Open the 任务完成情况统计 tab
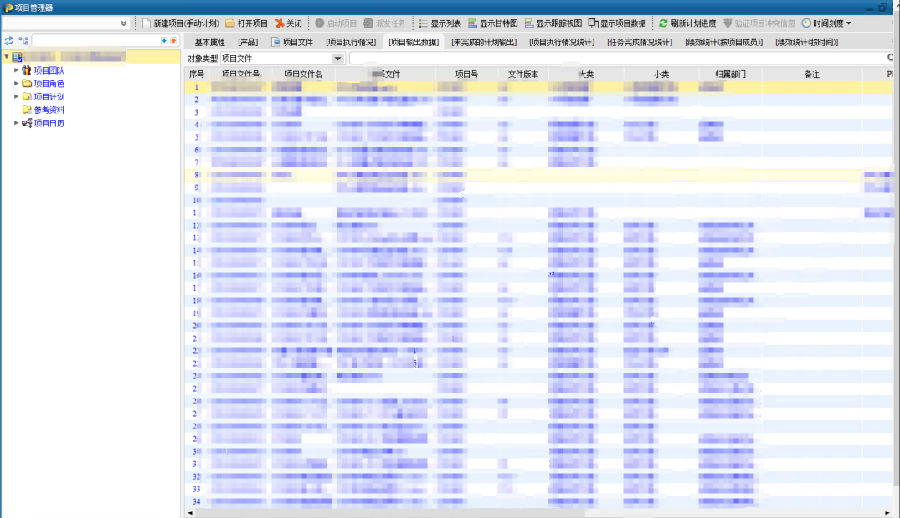 click(x=639, y=43)
